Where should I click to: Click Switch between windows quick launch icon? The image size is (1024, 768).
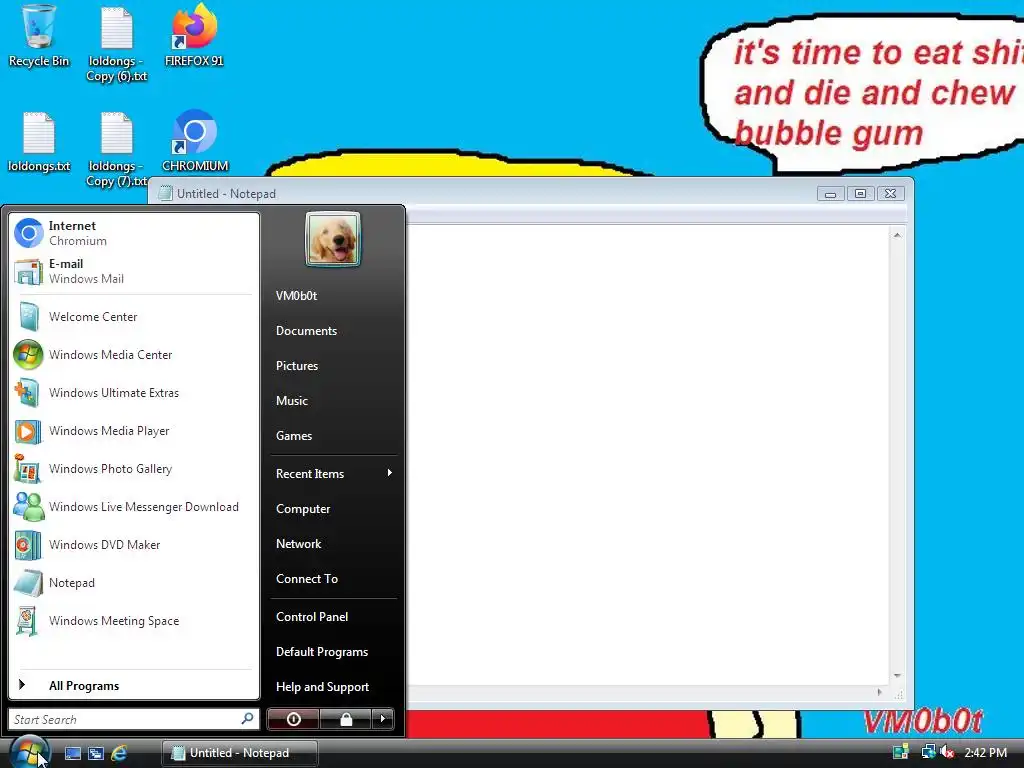(95, 753)
